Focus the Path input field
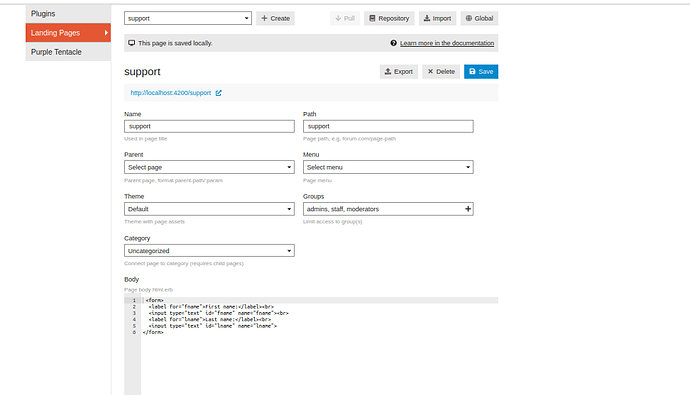 388,126
